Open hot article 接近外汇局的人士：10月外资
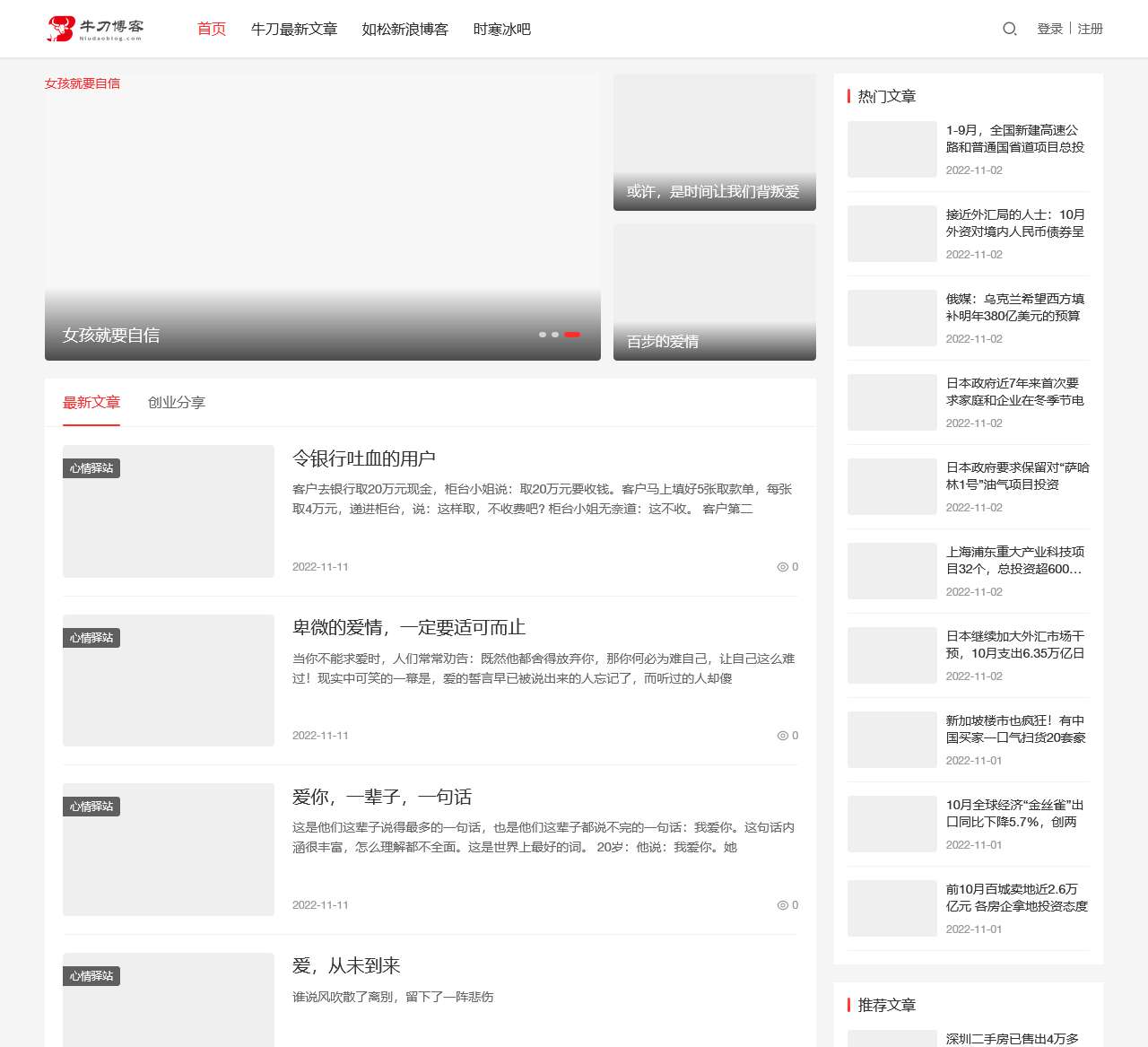The image size is (1148, 1047). click(x=1015, y=222)
